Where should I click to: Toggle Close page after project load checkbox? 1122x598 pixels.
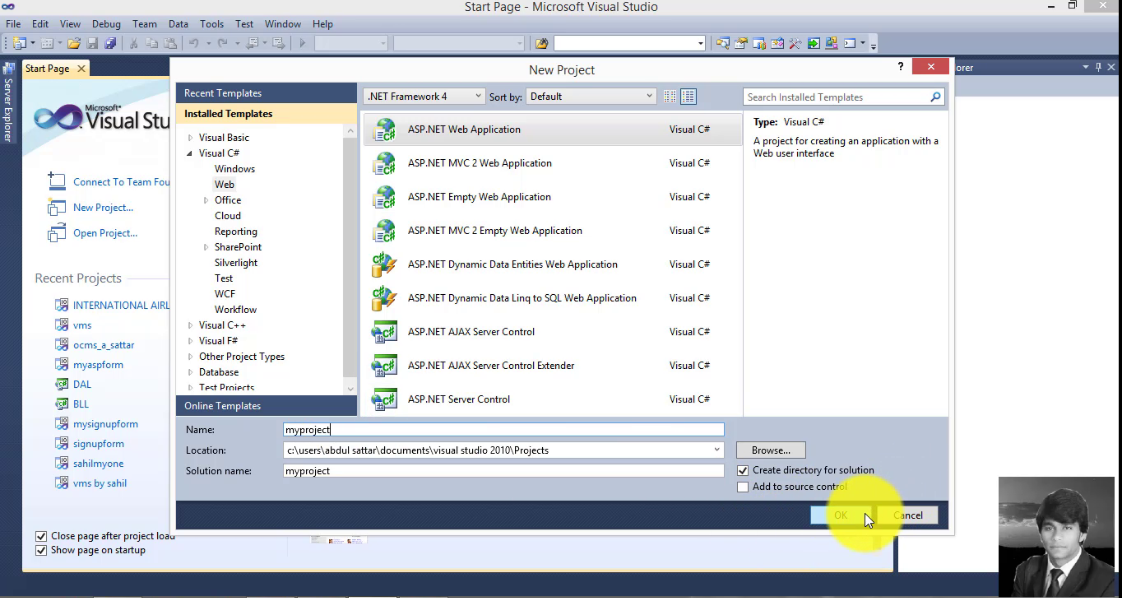click(x=41, y=536)
